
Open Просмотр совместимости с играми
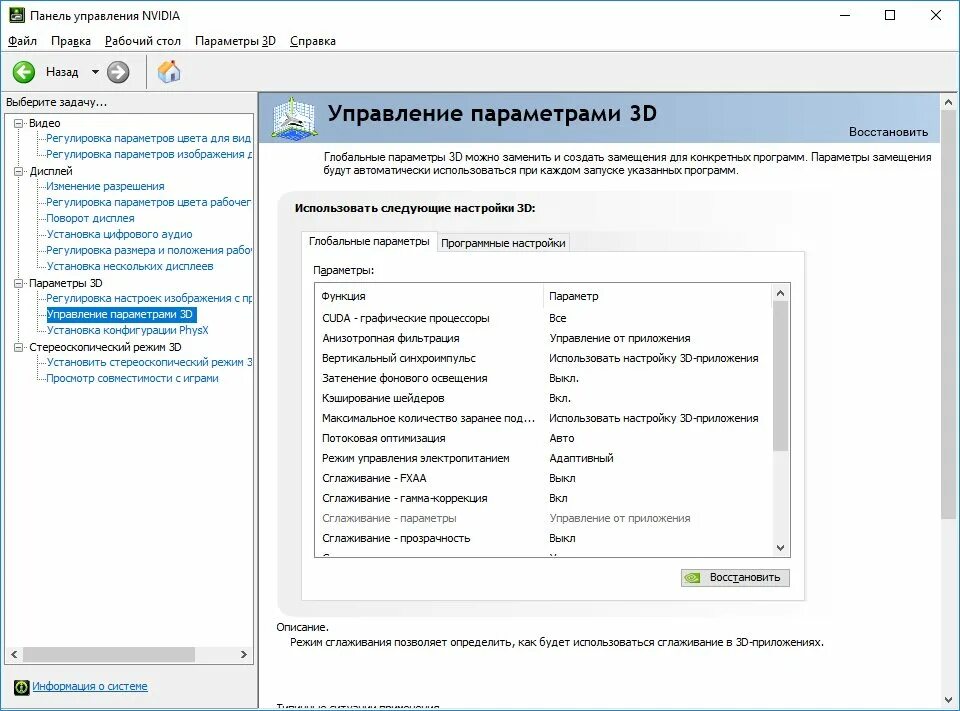[132, 378]
